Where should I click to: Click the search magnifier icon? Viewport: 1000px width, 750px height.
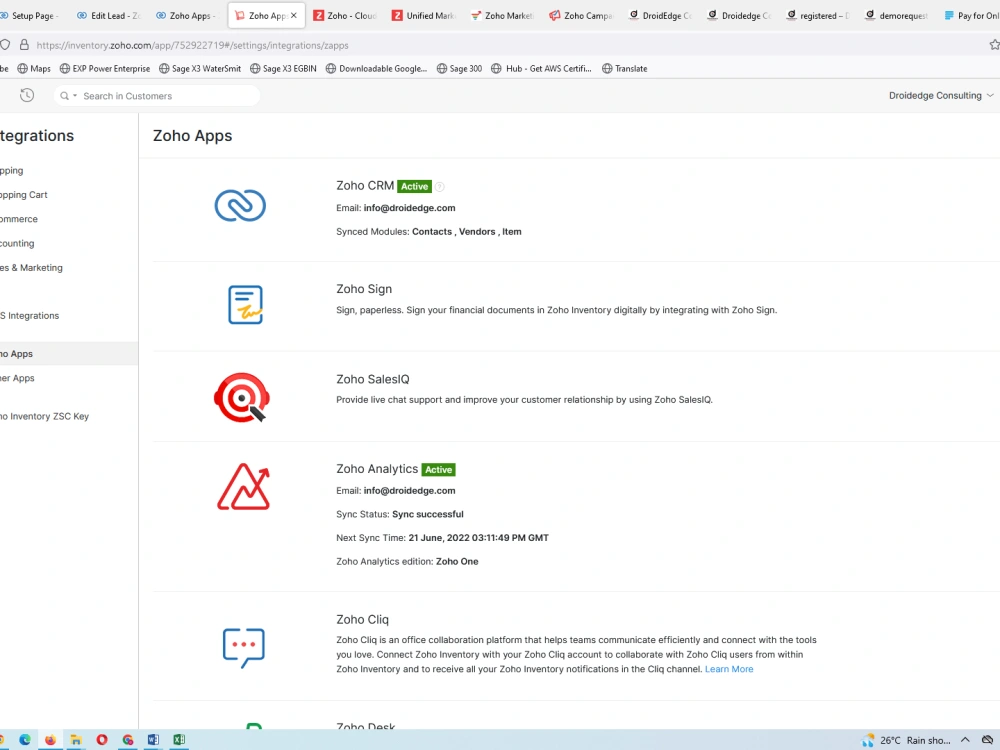tap(64, 96)
